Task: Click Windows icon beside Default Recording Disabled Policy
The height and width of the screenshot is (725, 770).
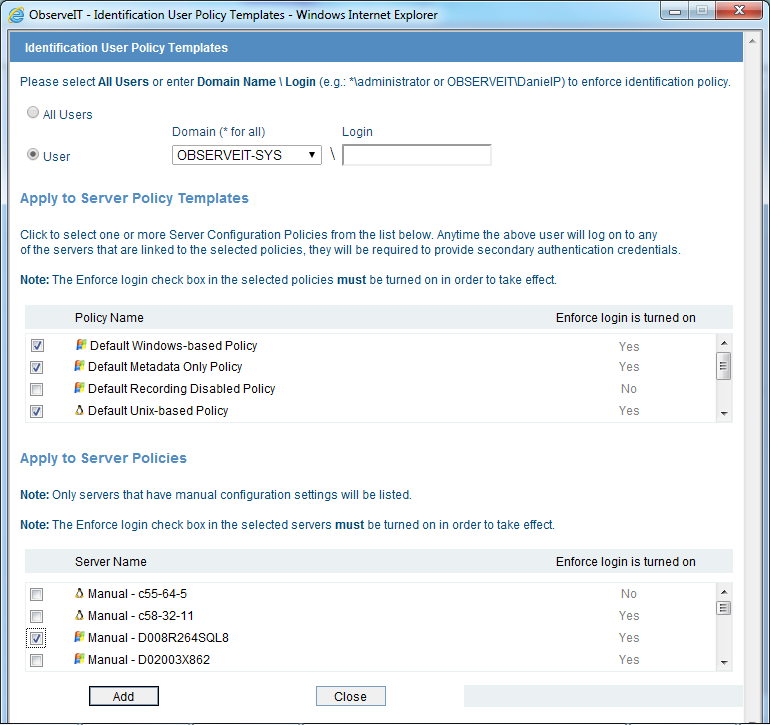Action: coord(80,389)
